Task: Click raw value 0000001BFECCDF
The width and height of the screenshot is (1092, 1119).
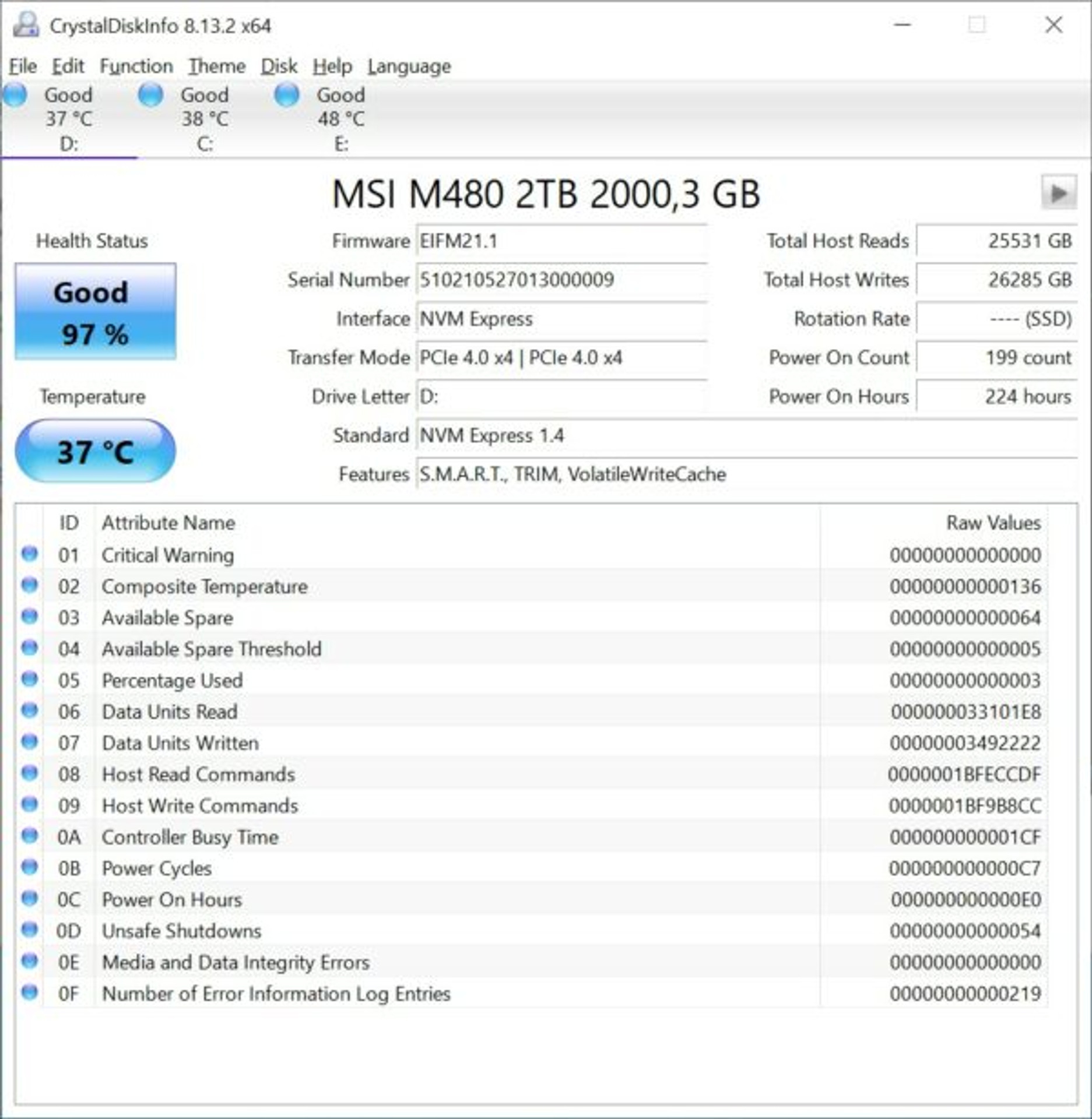Action: (964, 774)
